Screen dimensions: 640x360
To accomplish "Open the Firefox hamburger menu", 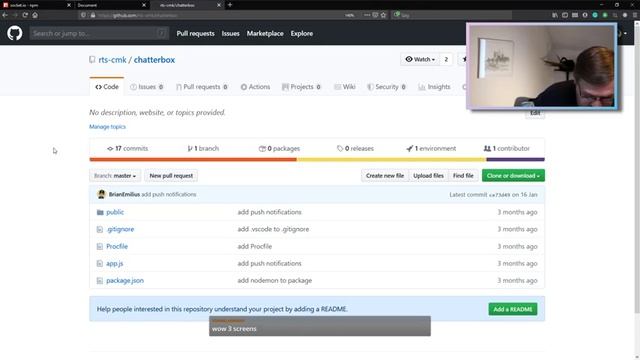I will pyautogui.click(x=635, y=15).
